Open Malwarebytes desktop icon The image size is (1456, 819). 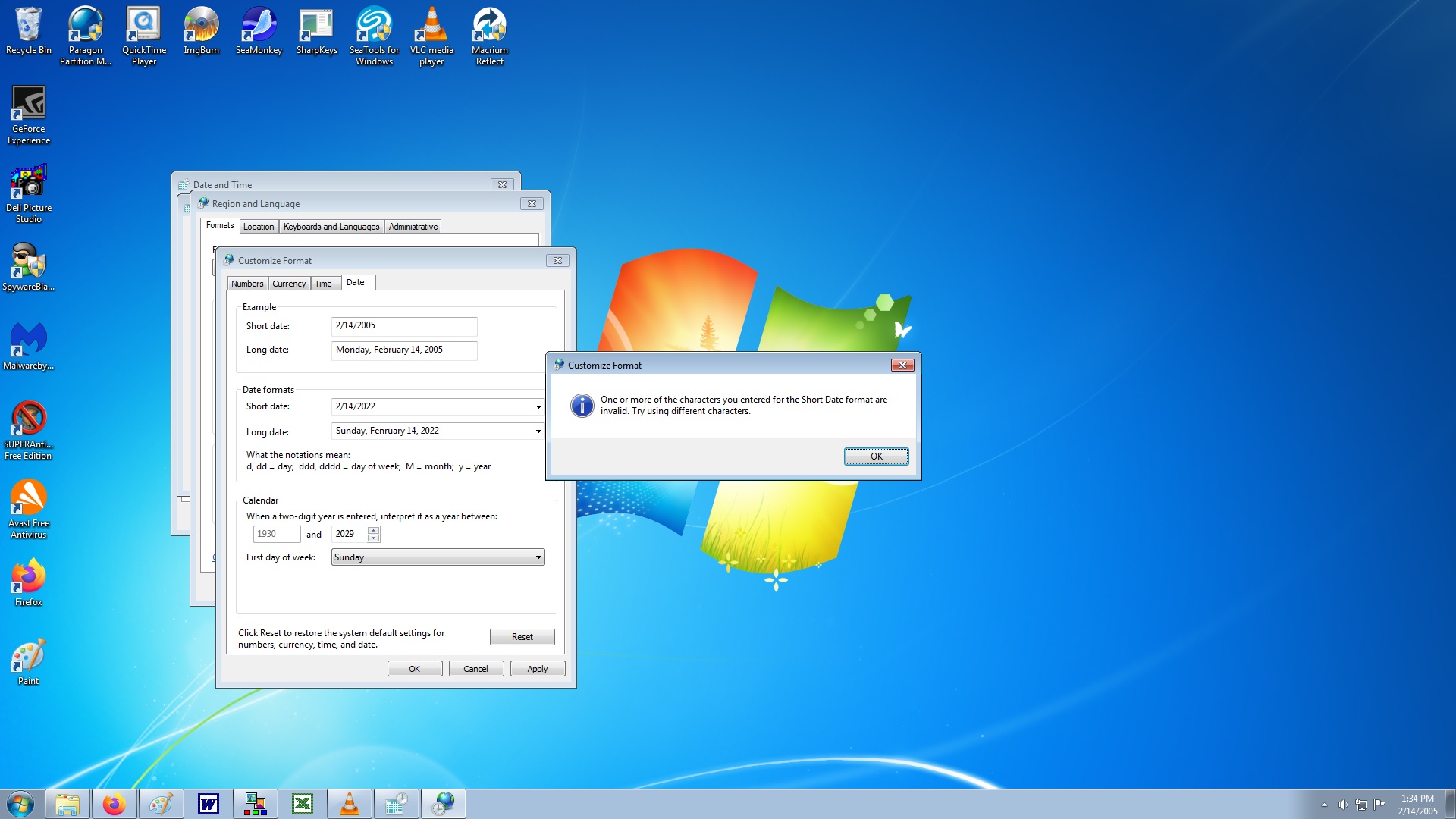coord(29,347)
